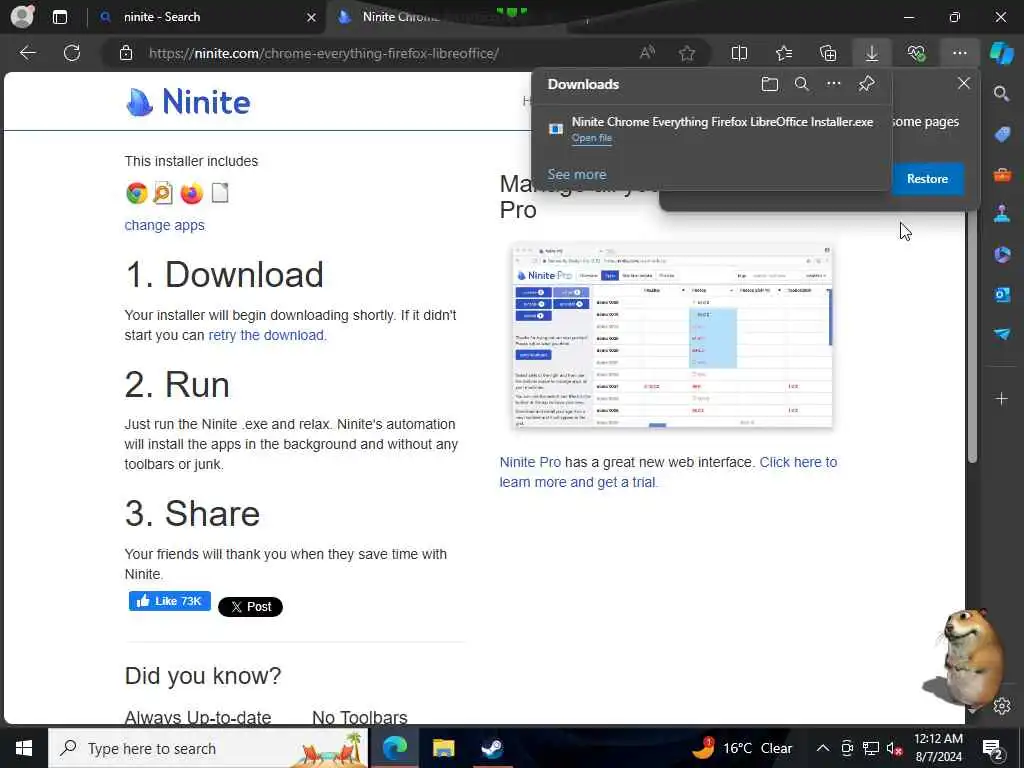Open Shopping tag icon in sidebar
This screenshot has width=1024, height=768.
[1002, 134]
